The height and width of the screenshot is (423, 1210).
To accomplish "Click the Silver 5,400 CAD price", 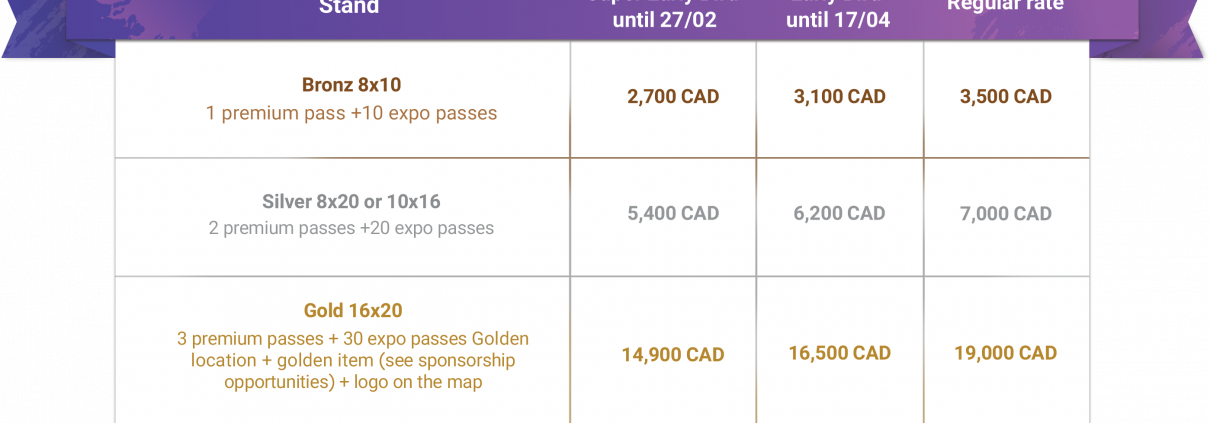I will (673, 213).
